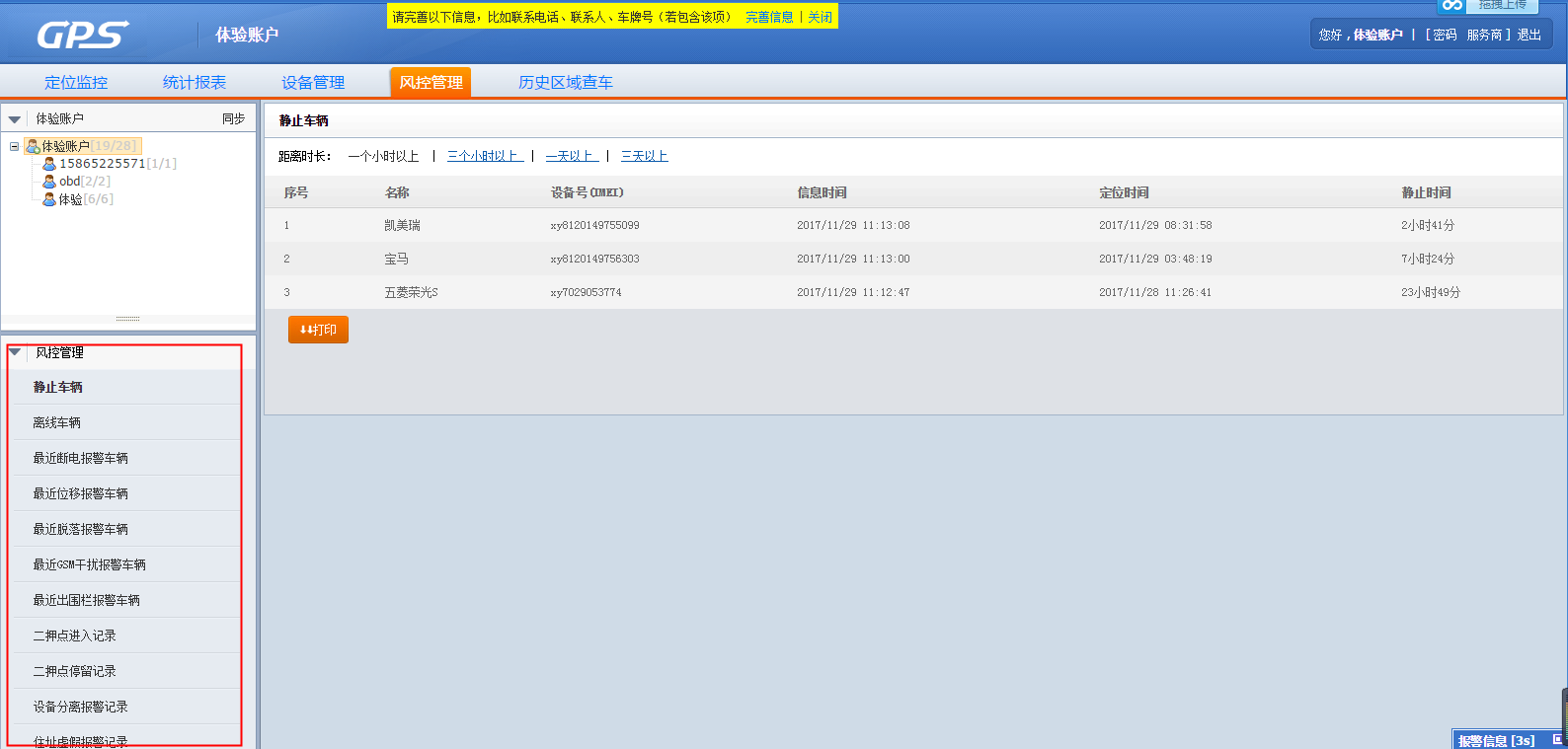Click the 完善信息 link in yellow banner
The height and width of the screenshot is (749, 1568).
click(769, 17)
